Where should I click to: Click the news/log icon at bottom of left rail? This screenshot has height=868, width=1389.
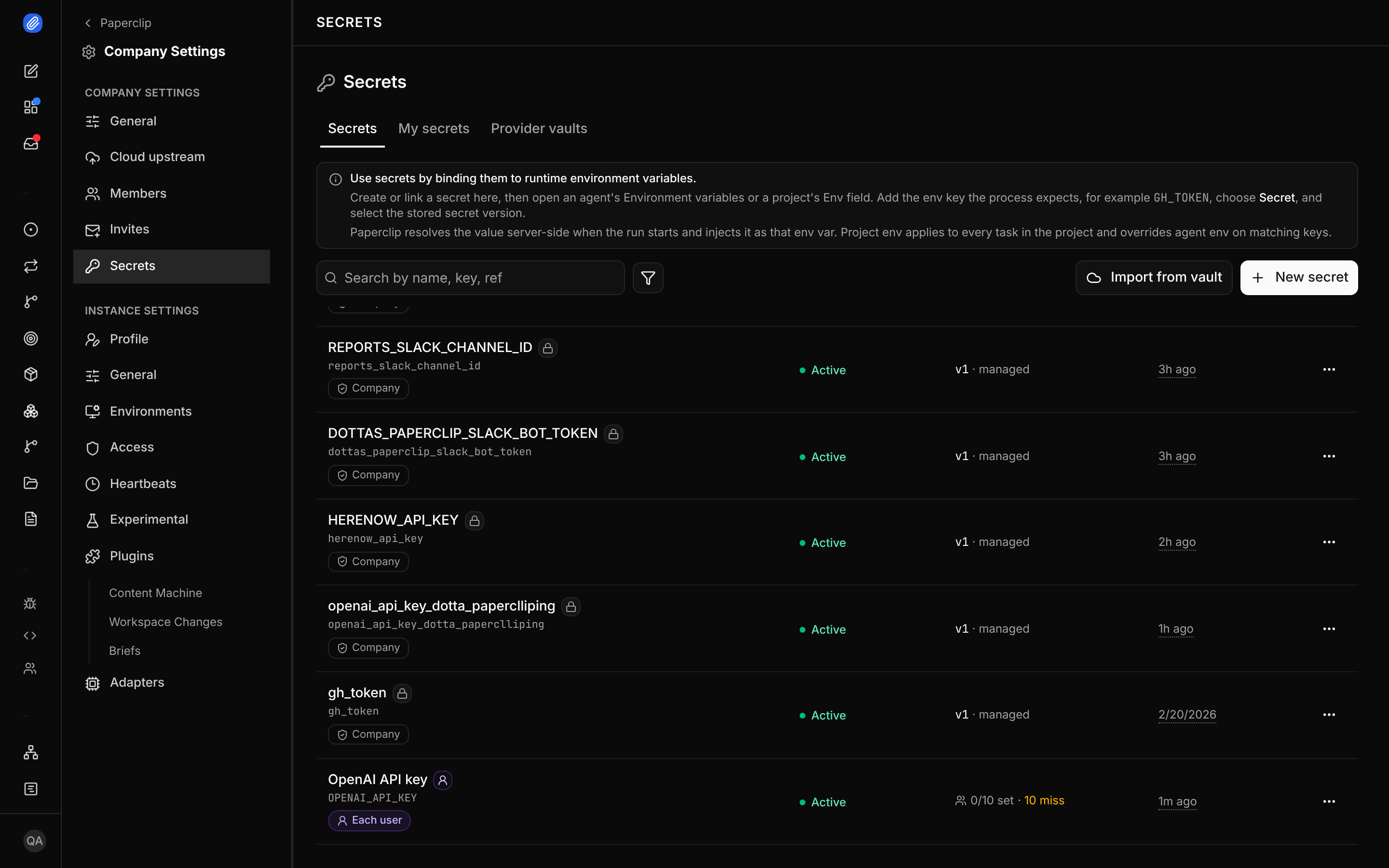[31, 789]
